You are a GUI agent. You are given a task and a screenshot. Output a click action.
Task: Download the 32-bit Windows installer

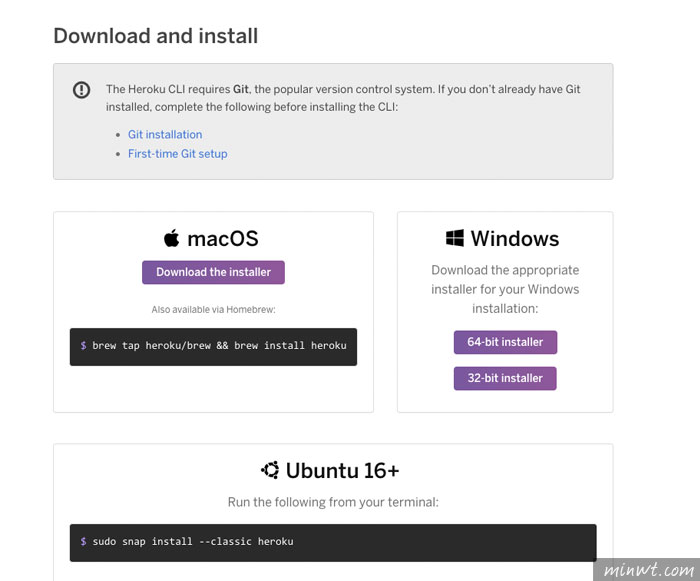(505, 378)
